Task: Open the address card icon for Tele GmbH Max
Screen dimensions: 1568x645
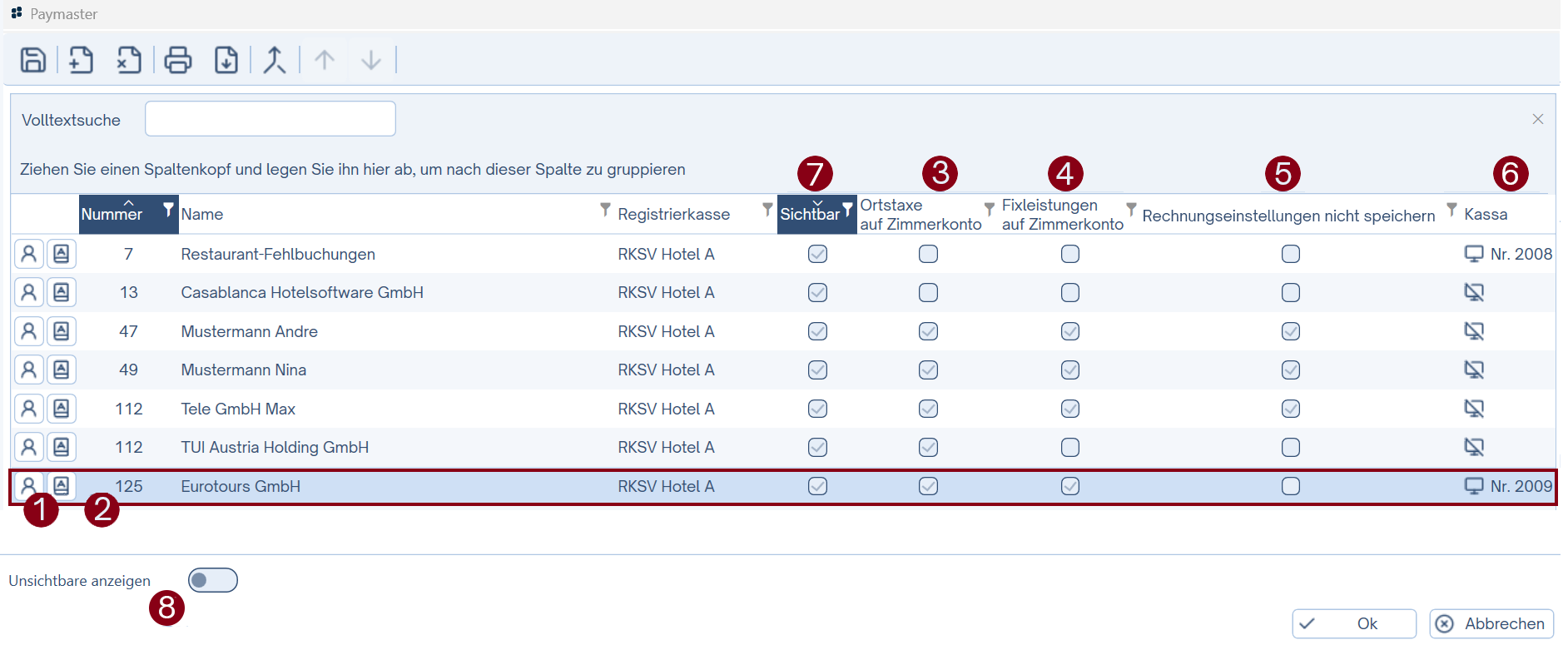Action: [62, 409]
